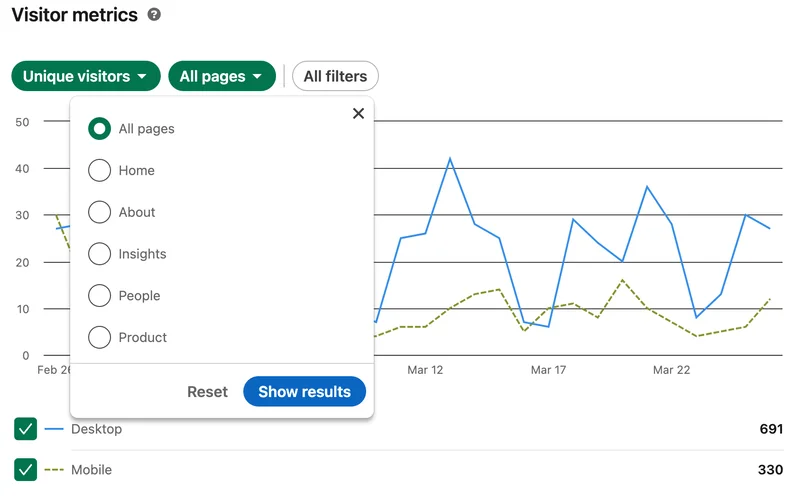Click the Mar 22 date label on axis

671,370
